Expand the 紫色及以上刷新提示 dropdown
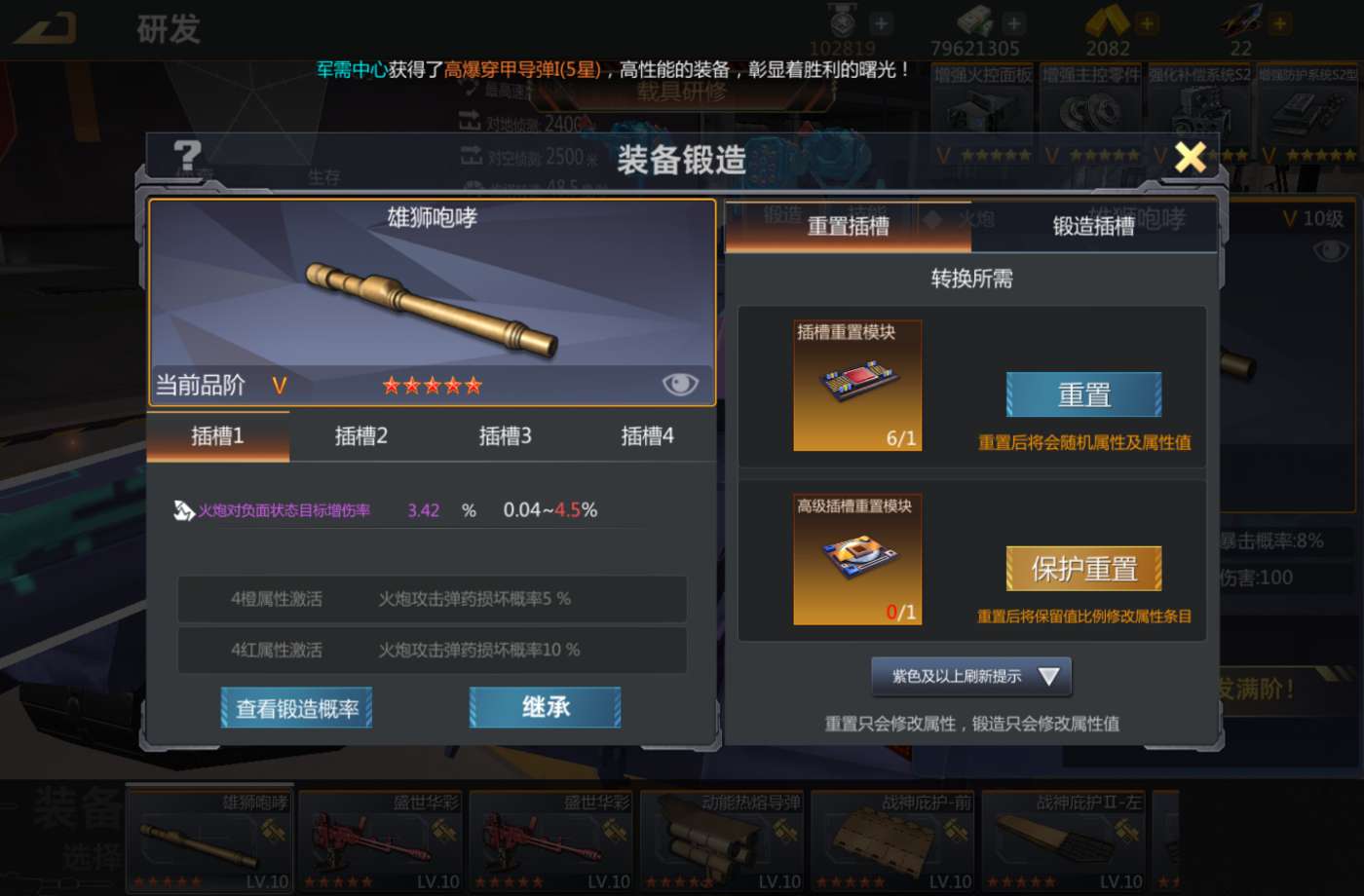The width and height of the screenshot is (1364, 896). (971, 676)
